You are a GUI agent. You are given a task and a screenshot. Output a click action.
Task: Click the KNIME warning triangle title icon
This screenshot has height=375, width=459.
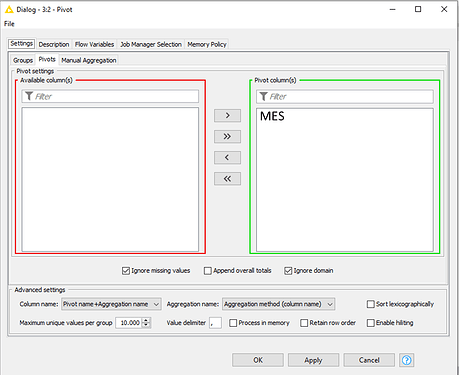coord(9,9)
